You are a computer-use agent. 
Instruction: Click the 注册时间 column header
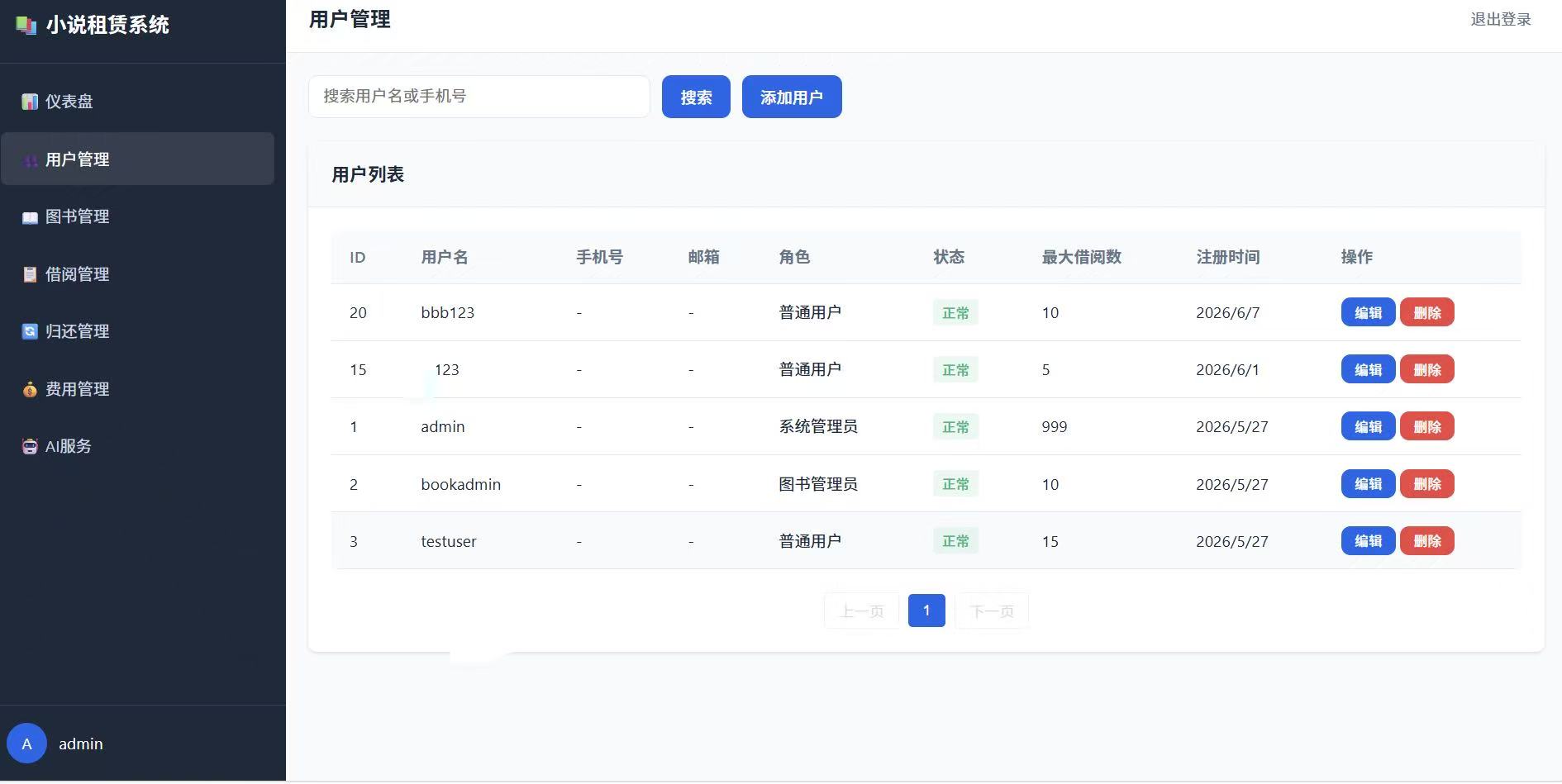[x=1228, y=257]
